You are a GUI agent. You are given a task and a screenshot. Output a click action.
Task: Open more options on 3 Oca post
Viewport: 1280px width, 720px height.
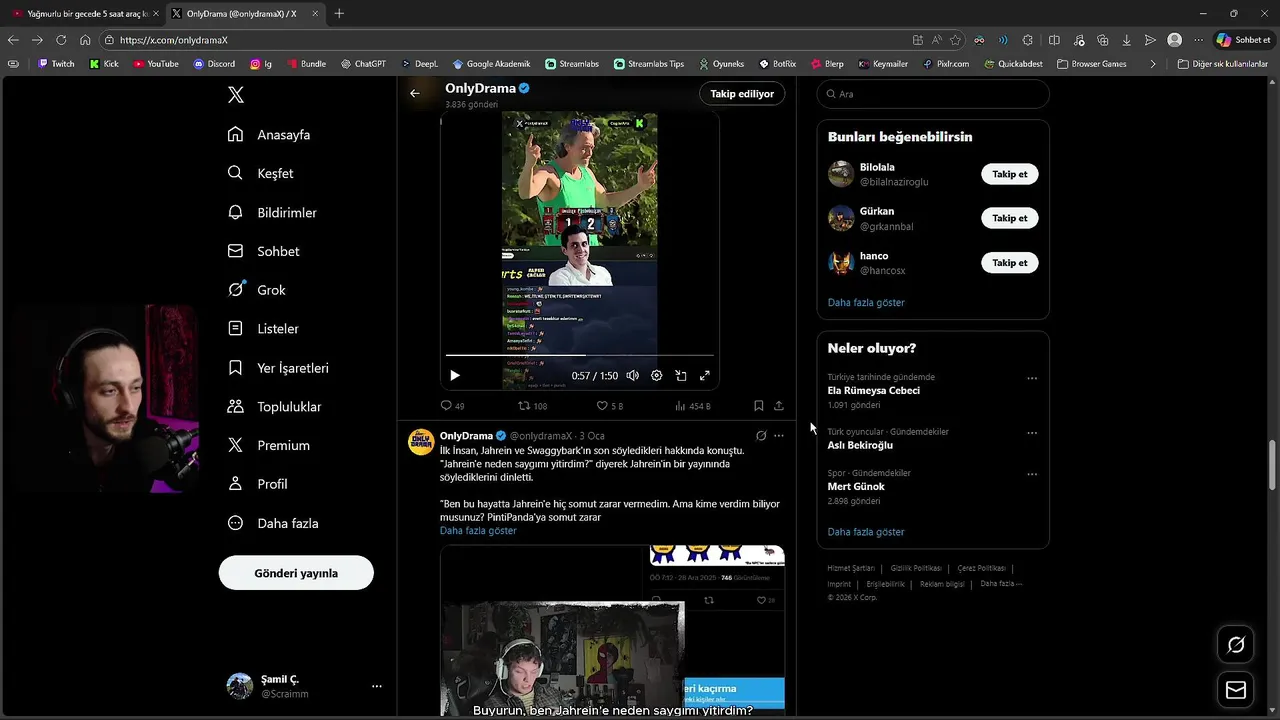[x=779, y=436]
